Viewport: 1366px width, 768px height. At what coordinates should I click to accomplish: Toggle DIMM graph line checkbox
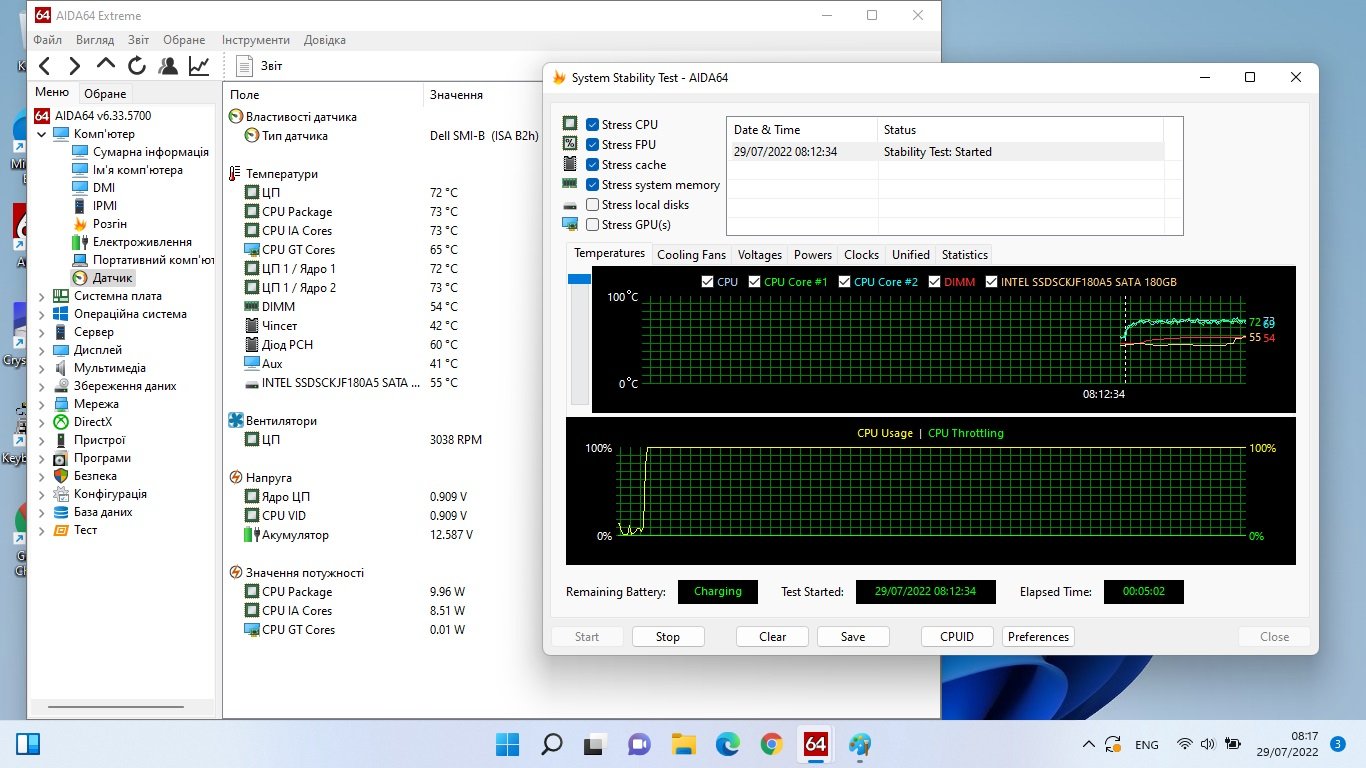click(x=935, y=282)
